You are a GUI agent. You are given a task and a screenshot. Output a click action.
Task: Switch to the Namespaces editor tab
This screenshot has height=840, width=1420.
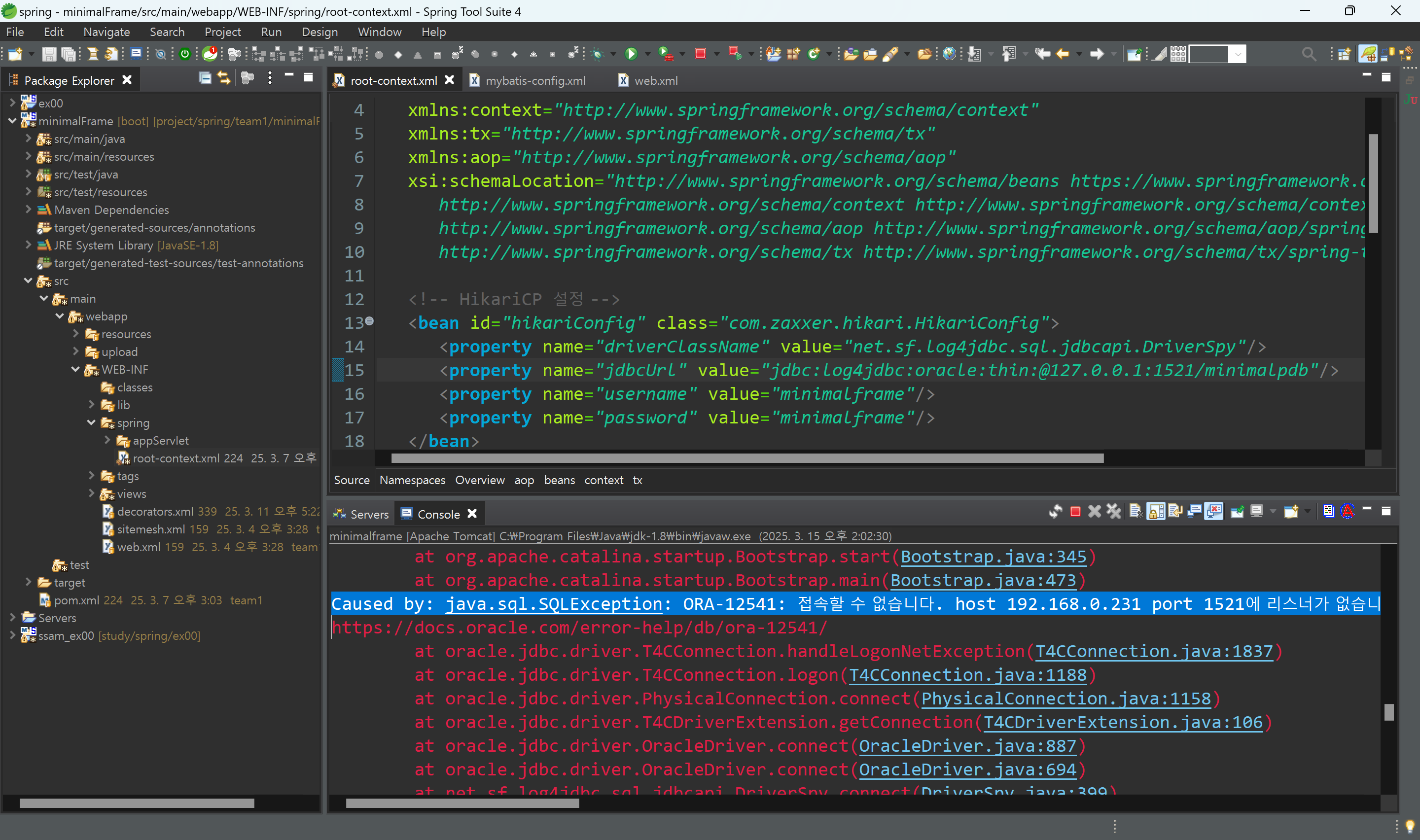412,480
